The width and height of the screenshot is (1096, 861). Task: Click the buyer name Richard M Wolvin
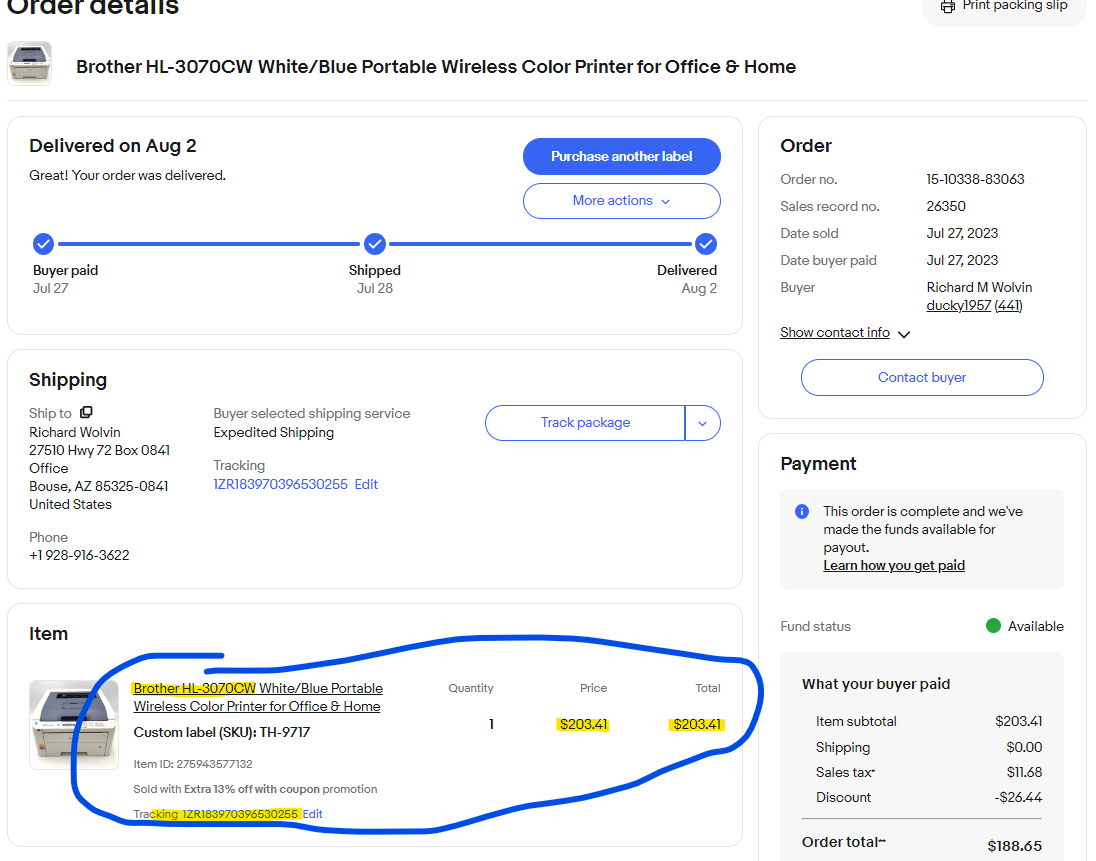(979, 287)
